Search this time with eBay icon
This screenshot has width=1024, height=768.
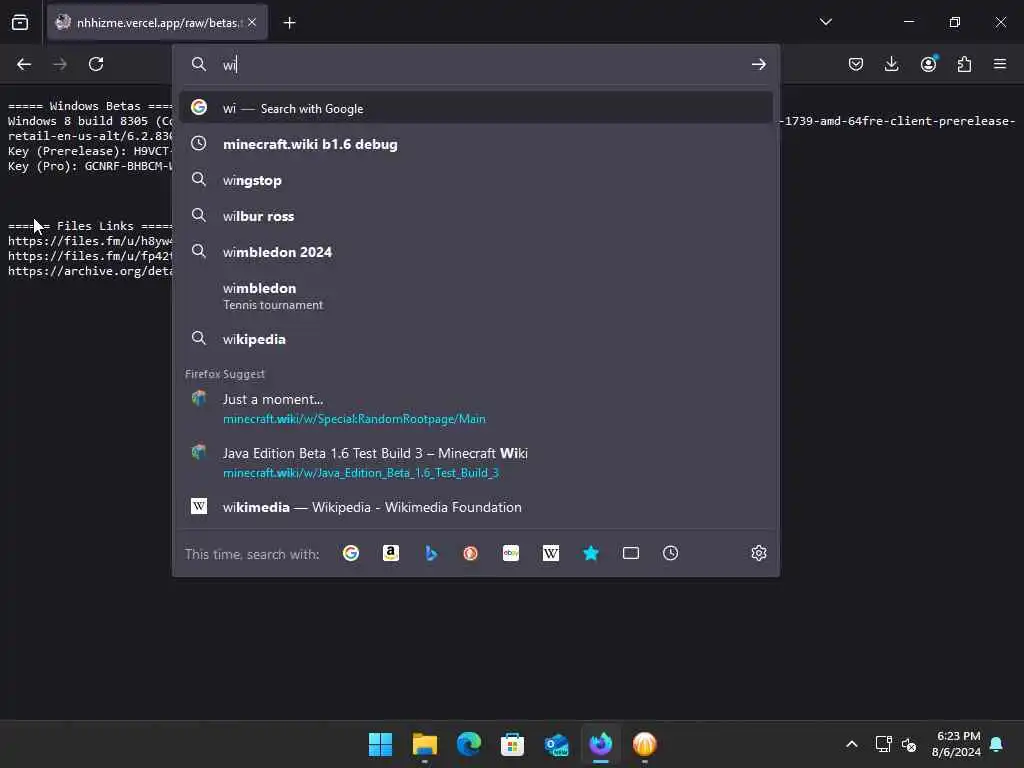click(511, 553)
